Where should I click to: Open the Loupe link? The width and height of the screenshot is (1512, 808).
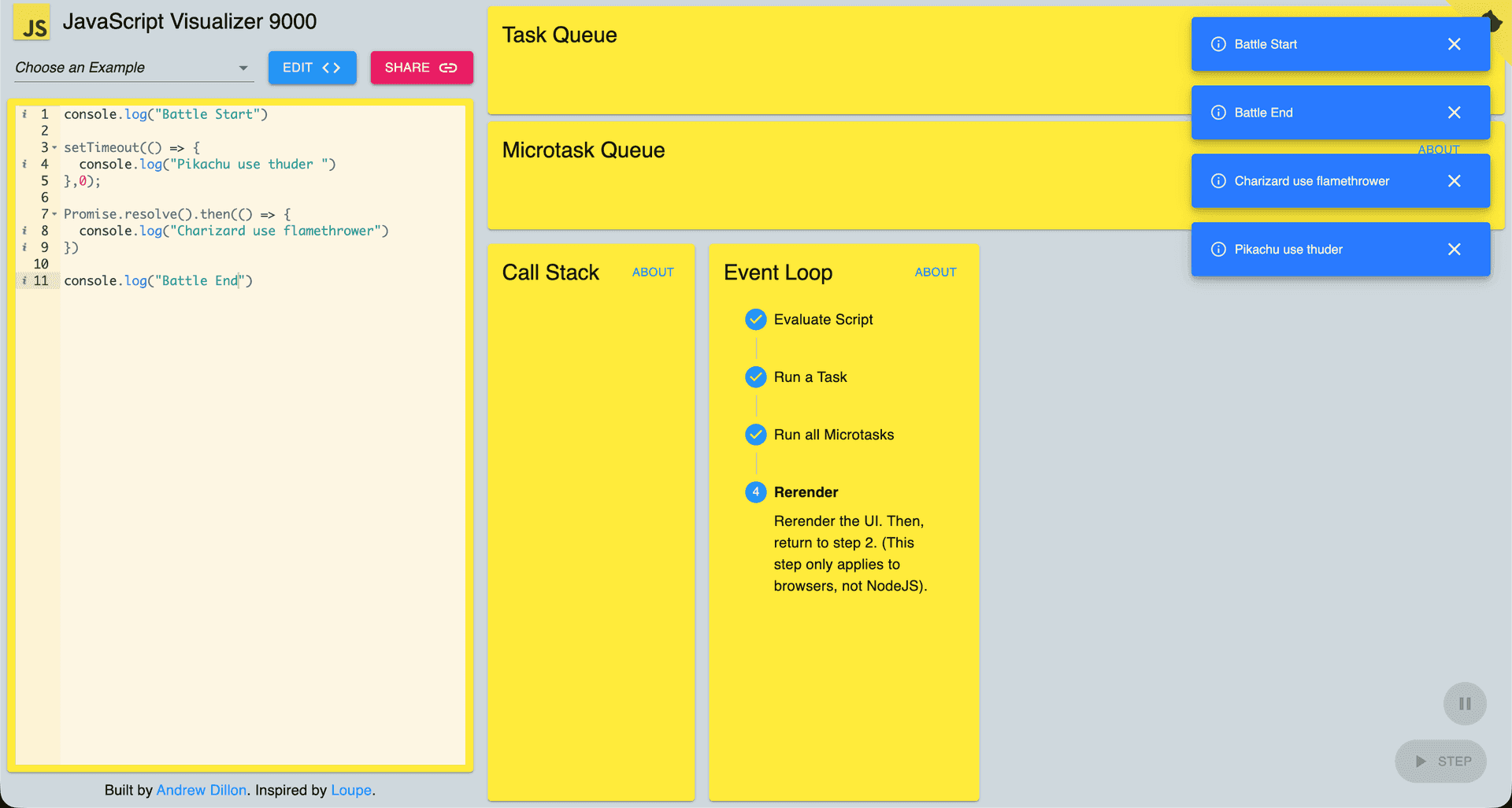point(351,790)
